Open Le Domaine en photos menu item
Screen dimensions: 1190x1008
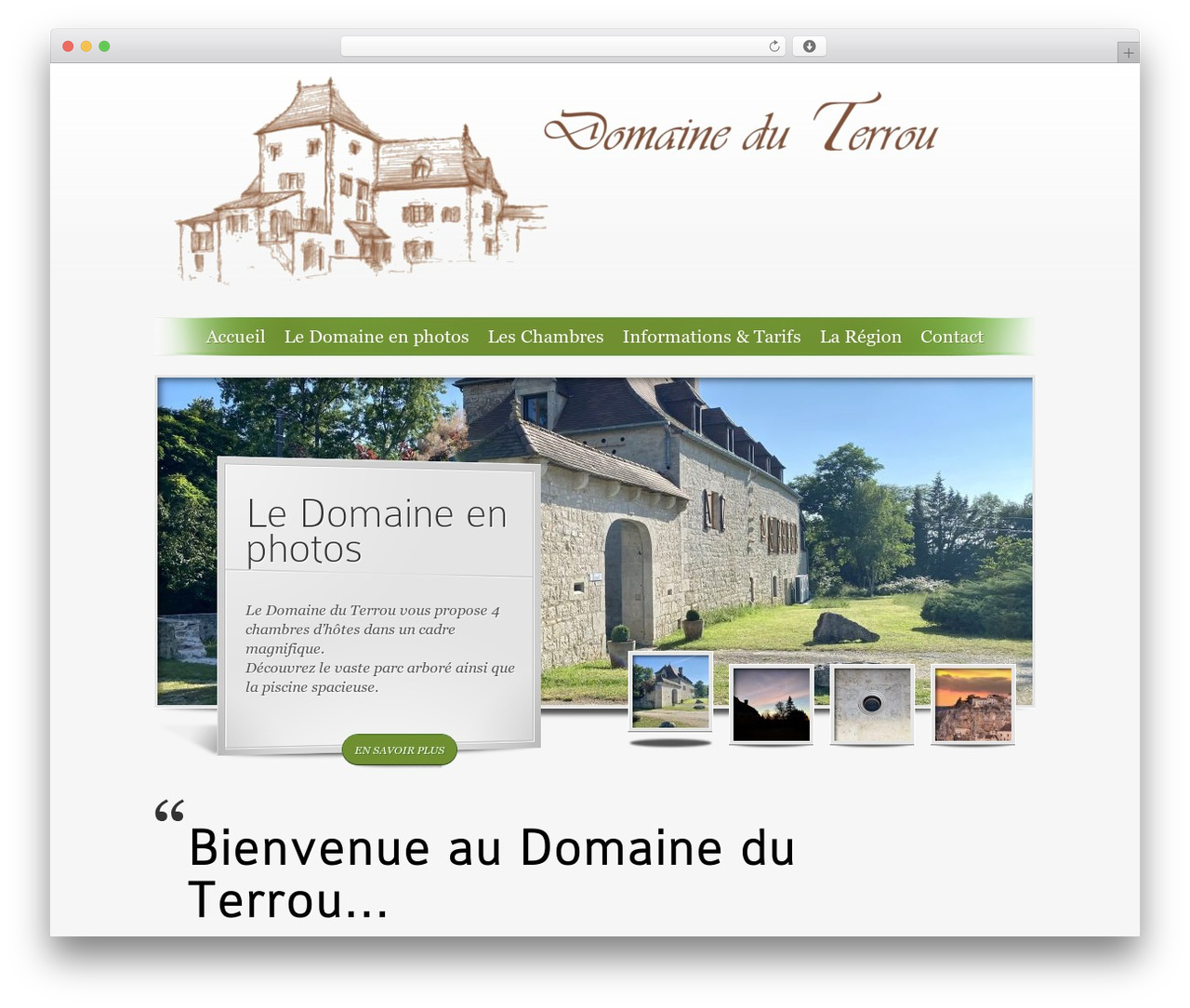(377, 337)
